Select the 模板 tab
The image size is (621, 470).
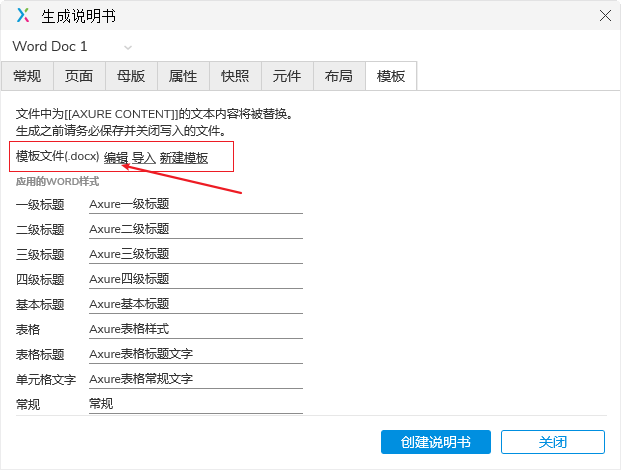[x=391, y=76]
